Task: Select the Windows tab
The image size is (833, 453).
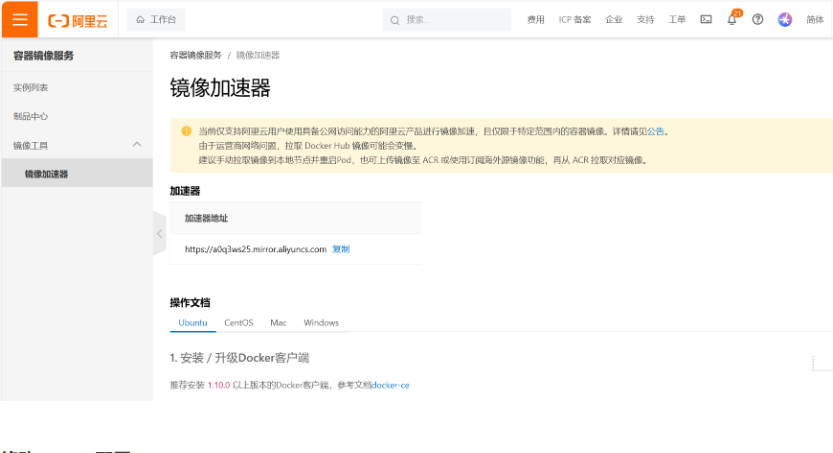Action: click(321, 322)
